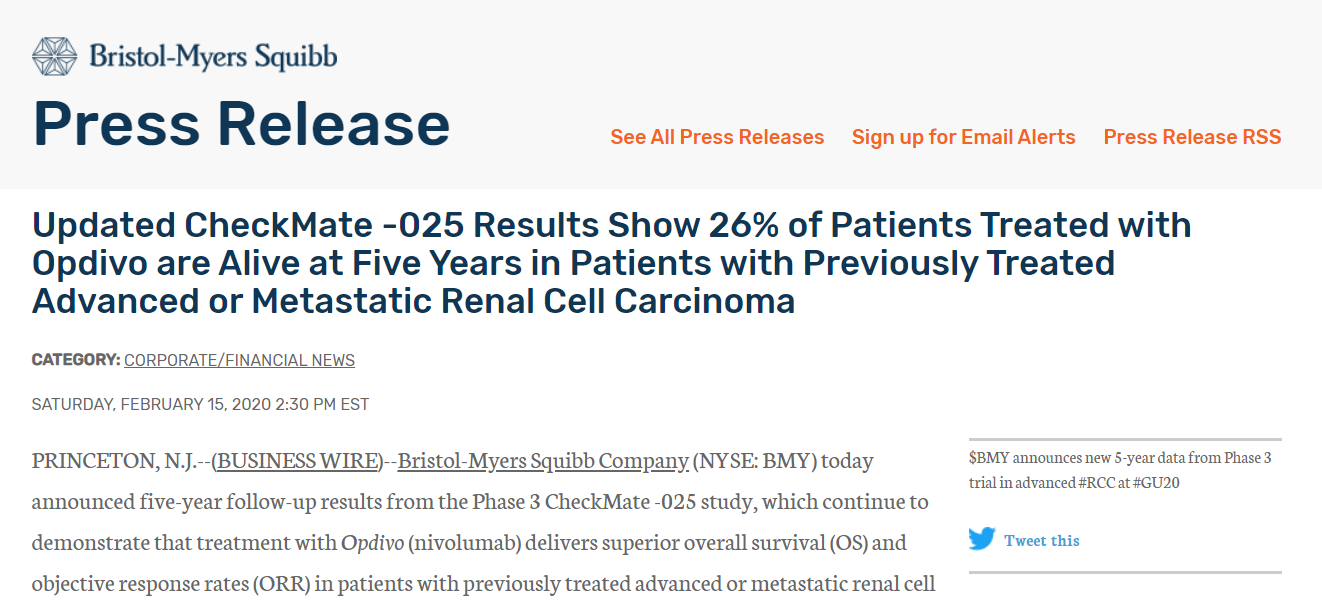1322x610 pixels.
Task: Open the See All Press Releases link
Action: click(x=717, y=137)
